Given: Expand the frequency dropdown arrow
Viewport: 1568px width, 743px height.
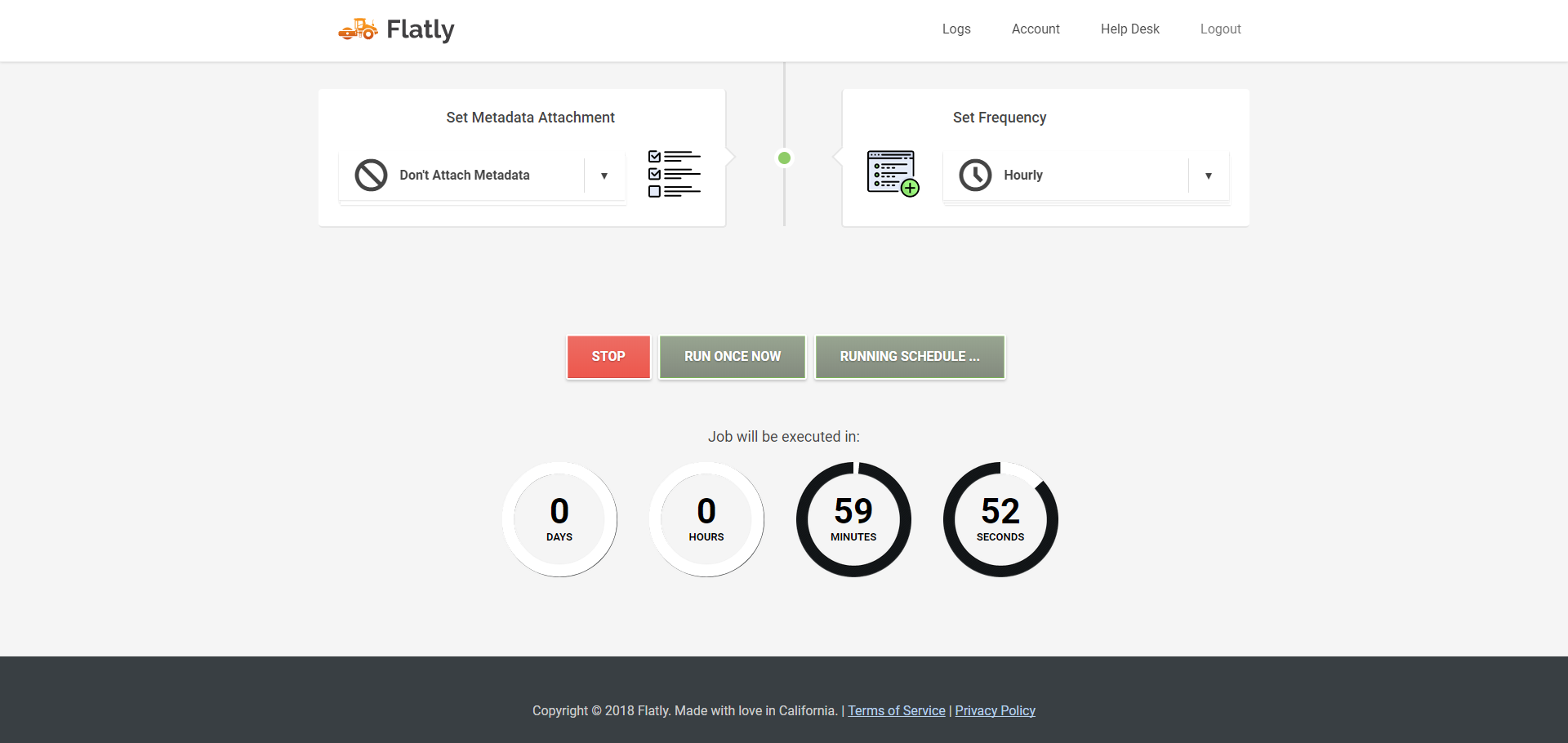Looking at the screenshot, I should tap(1209, 176).
